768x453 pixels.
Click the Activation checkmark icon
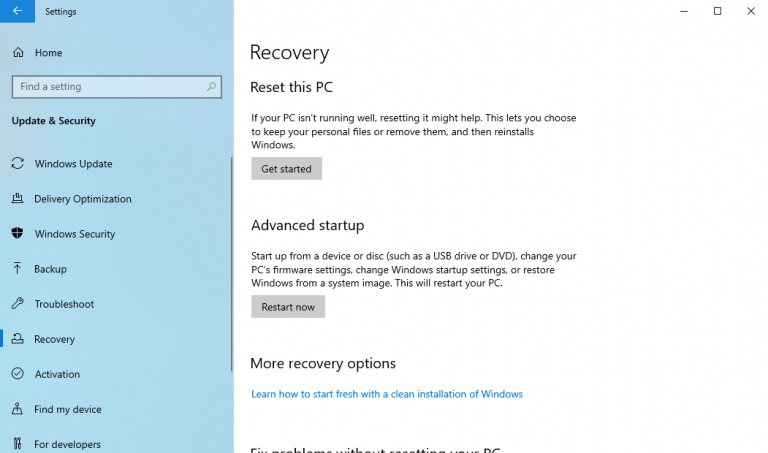pos(18,374)
